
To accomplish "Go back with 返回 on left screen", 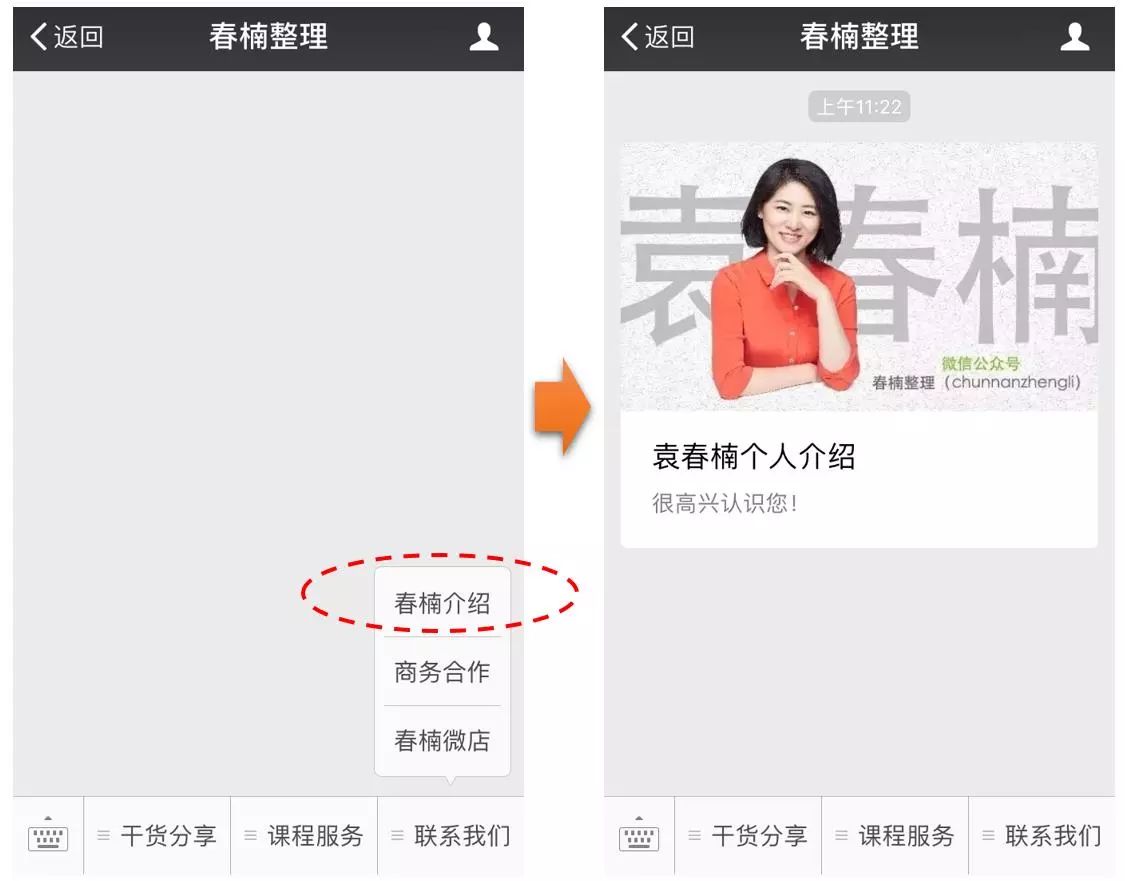I will click(67, 37).
